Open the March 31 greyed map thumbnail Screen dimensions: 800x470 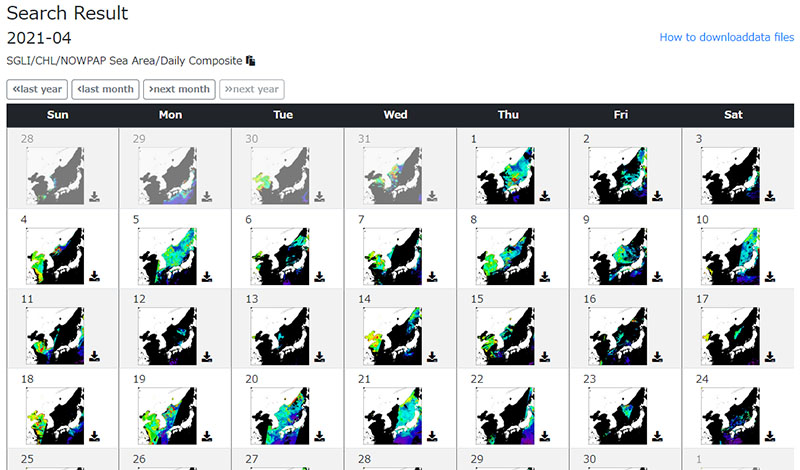[392, 176]
